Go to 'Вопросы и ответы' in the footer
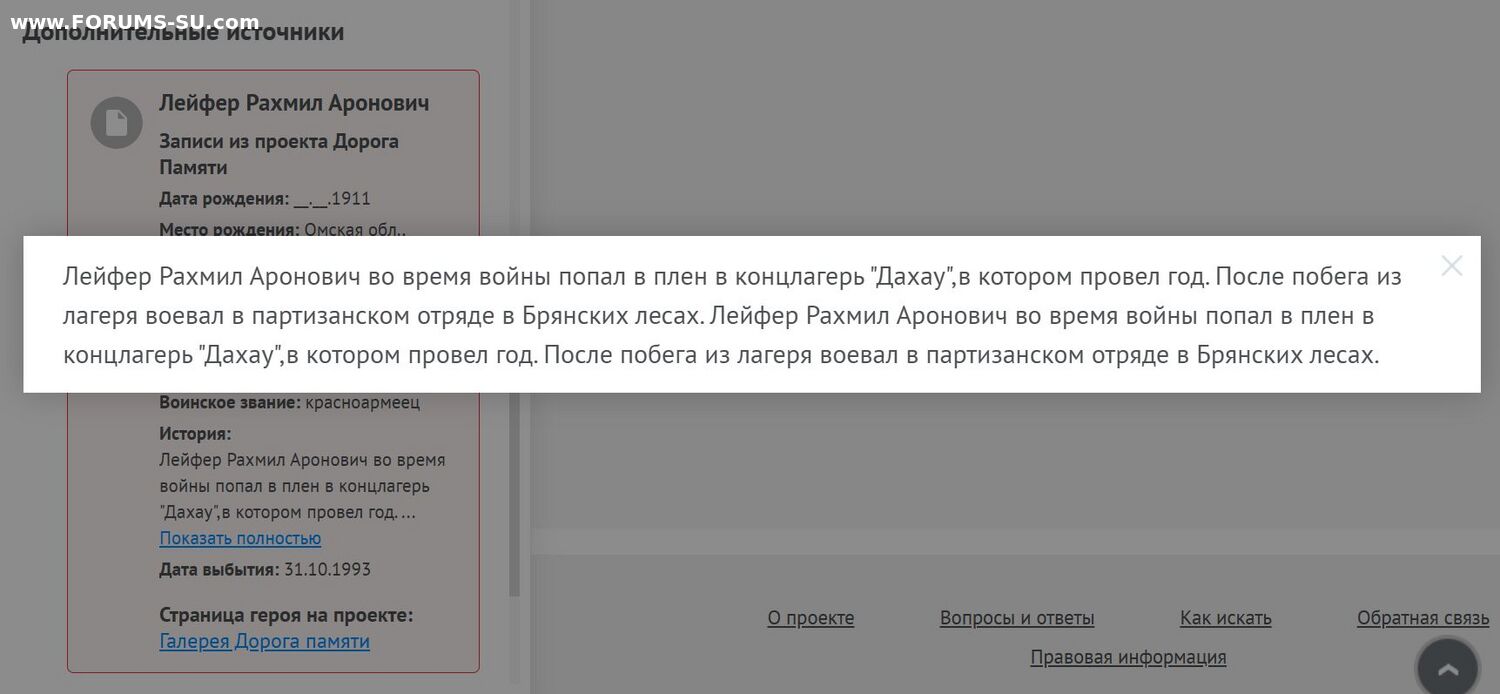1500x694 pixels. click(x=1016, y=618)
